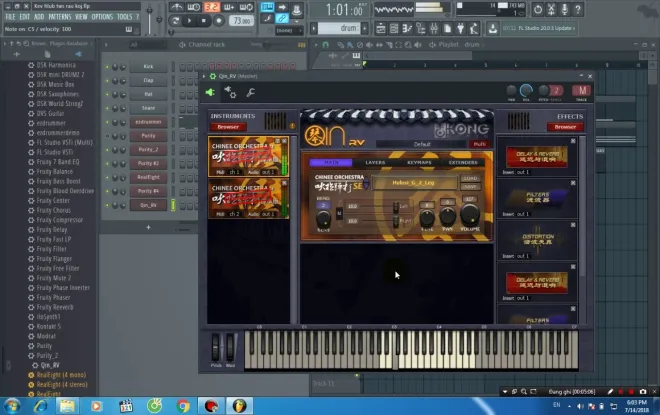Mute the Qin_RV channel LED
The height and width of the screenshot is (415, 660).
pos(107,205)
